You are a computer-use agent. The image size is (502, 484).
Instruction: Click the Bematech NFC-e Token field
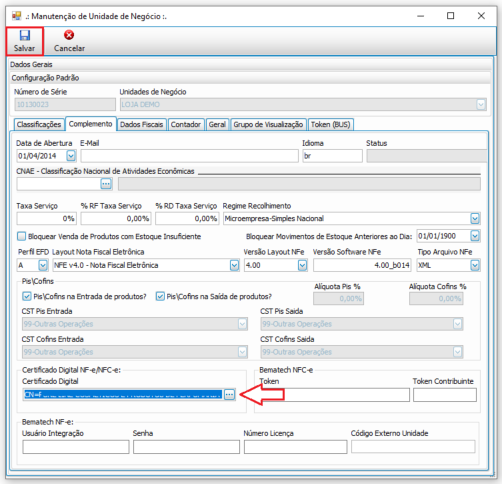pos(334,395)
